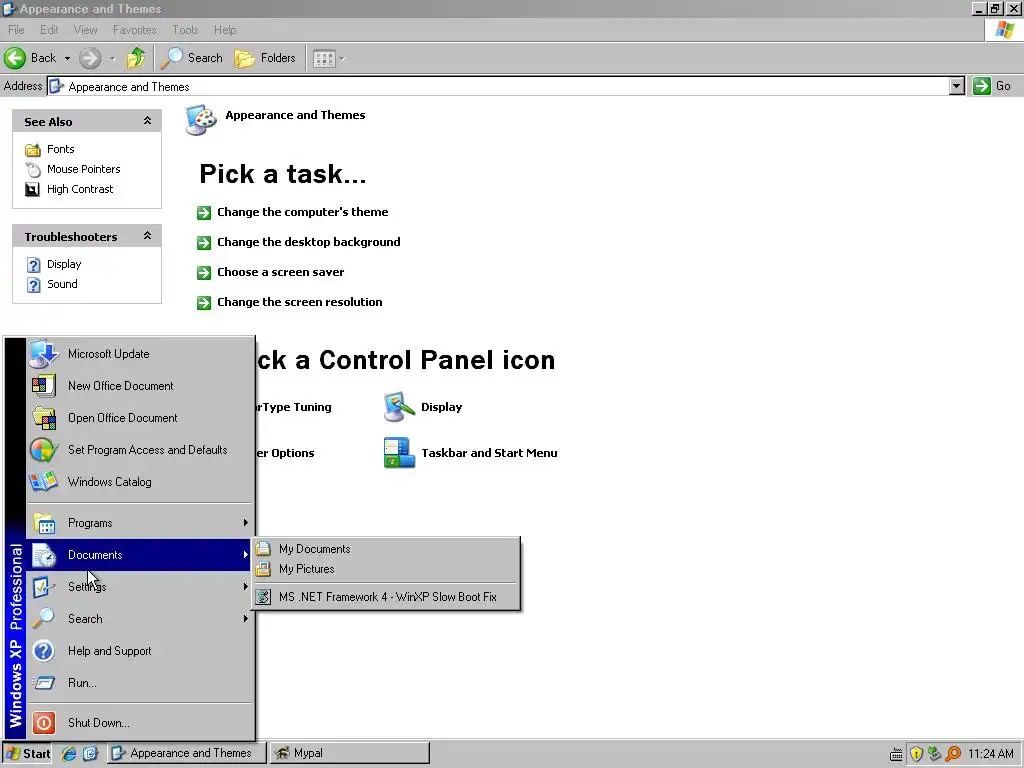Open the View menu
Viewport: 1024px width, 768px height.
86,30
